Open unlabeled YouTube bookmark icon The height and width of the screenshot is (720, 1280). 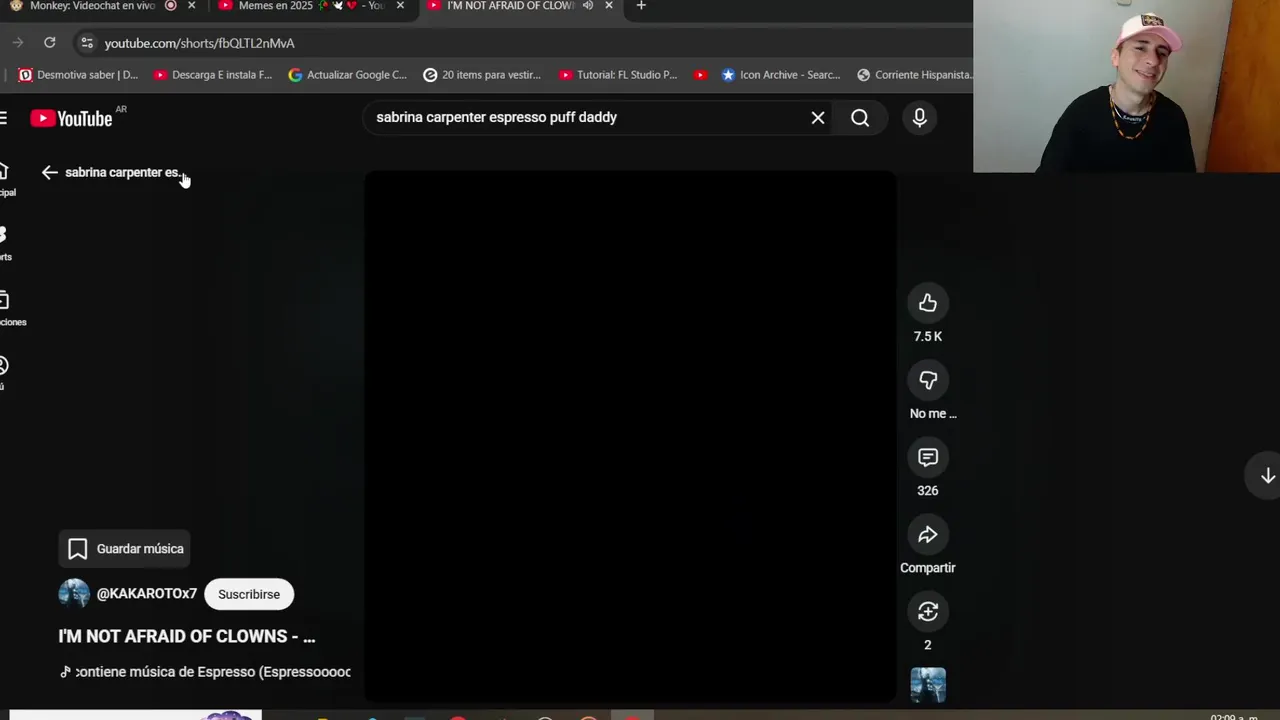pos(700,75)
